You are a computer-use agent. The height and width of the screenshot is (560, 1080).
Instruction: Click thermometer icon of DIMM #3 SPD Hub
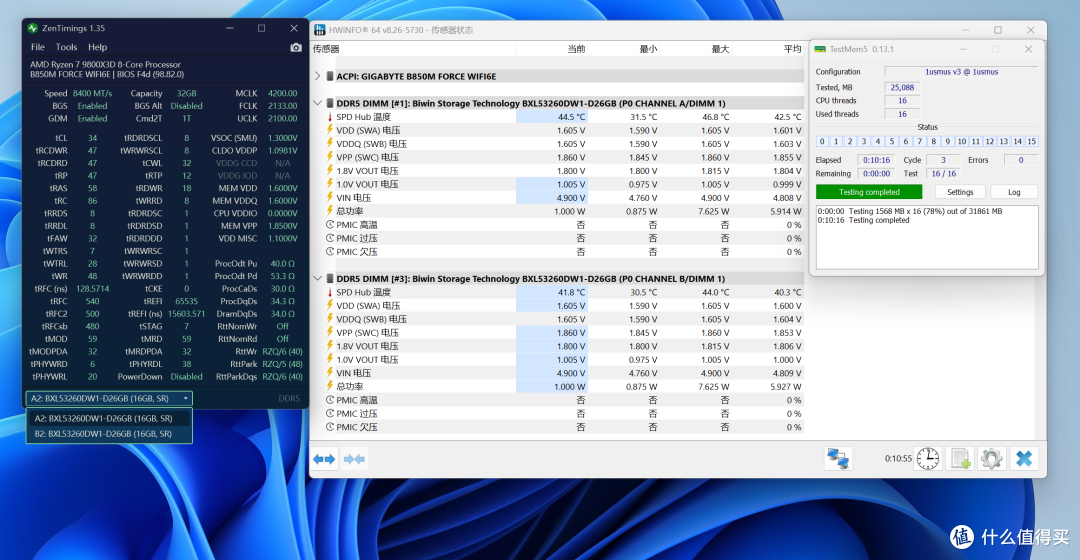330,292
